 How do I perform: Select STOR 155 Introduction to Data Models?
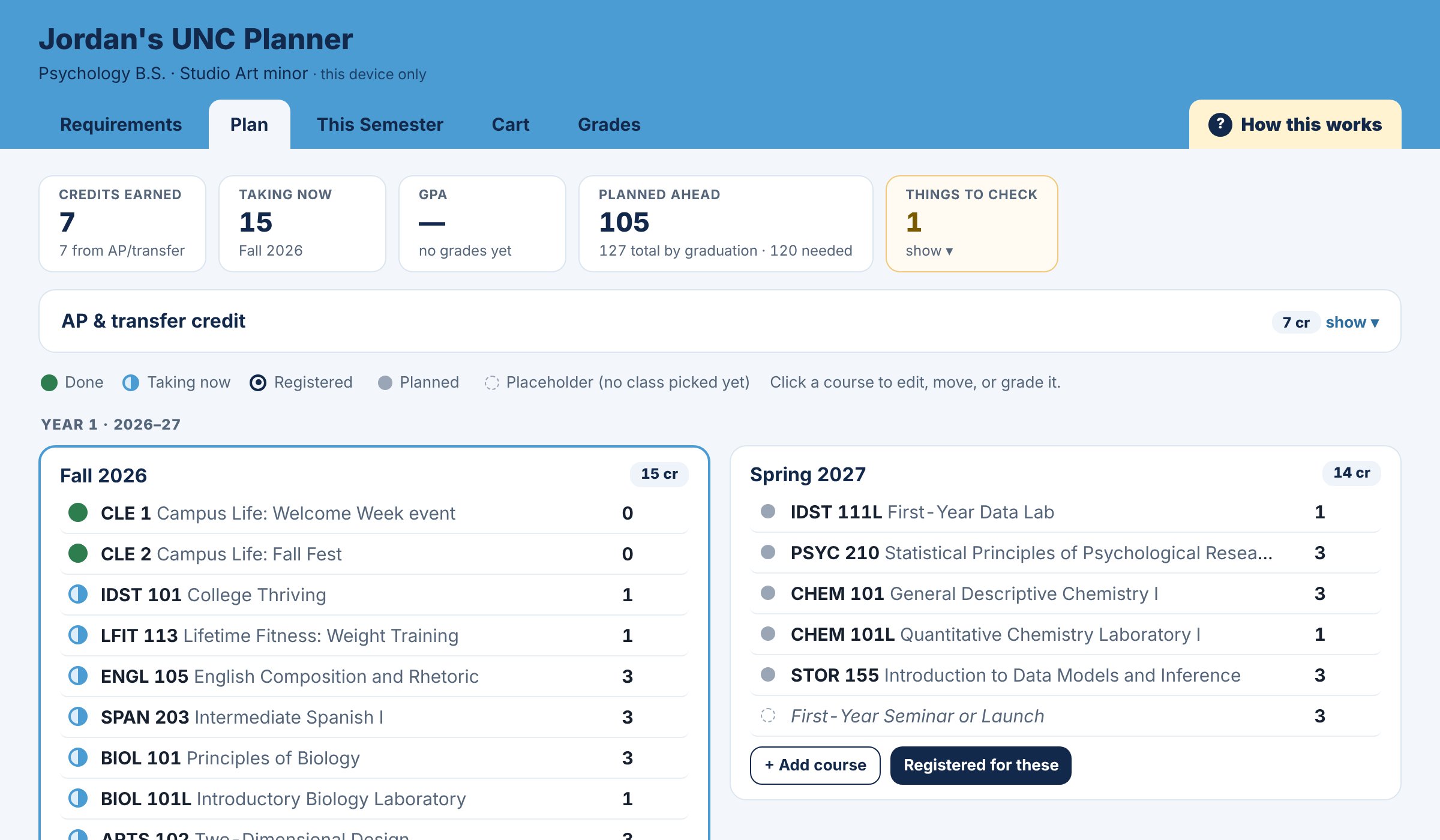point(1065,675)
